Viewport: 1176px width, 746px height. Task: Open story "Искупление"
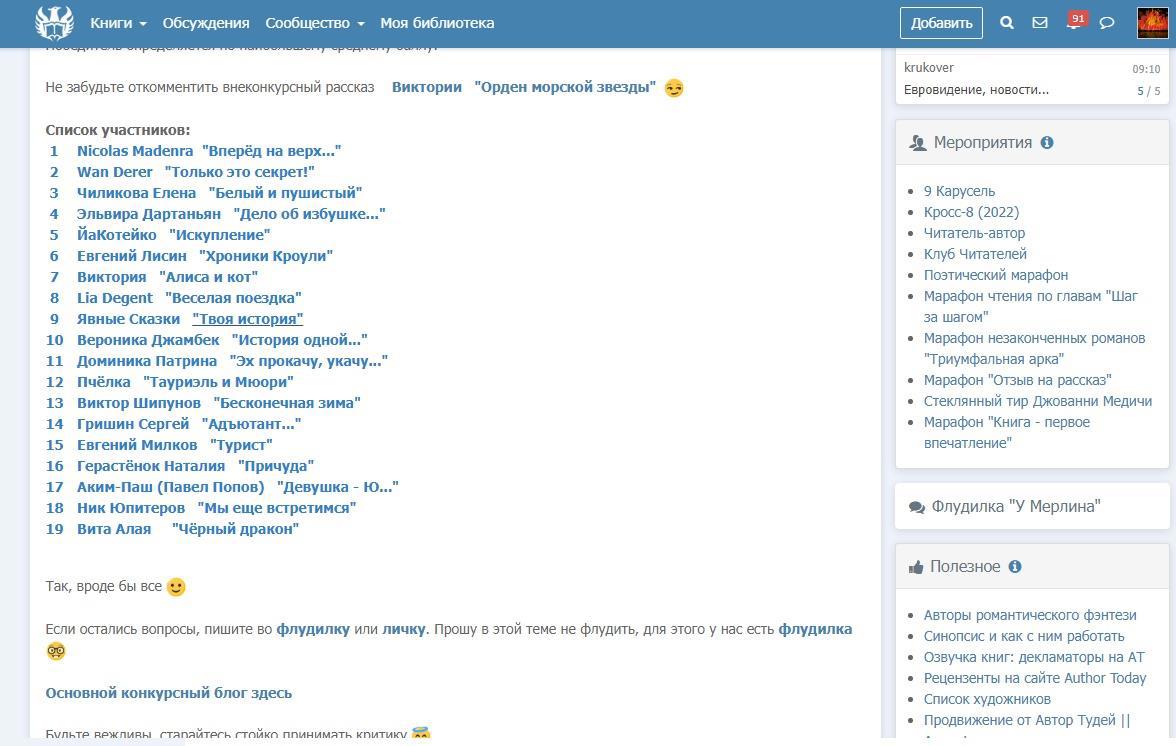[x=220, y=235]
